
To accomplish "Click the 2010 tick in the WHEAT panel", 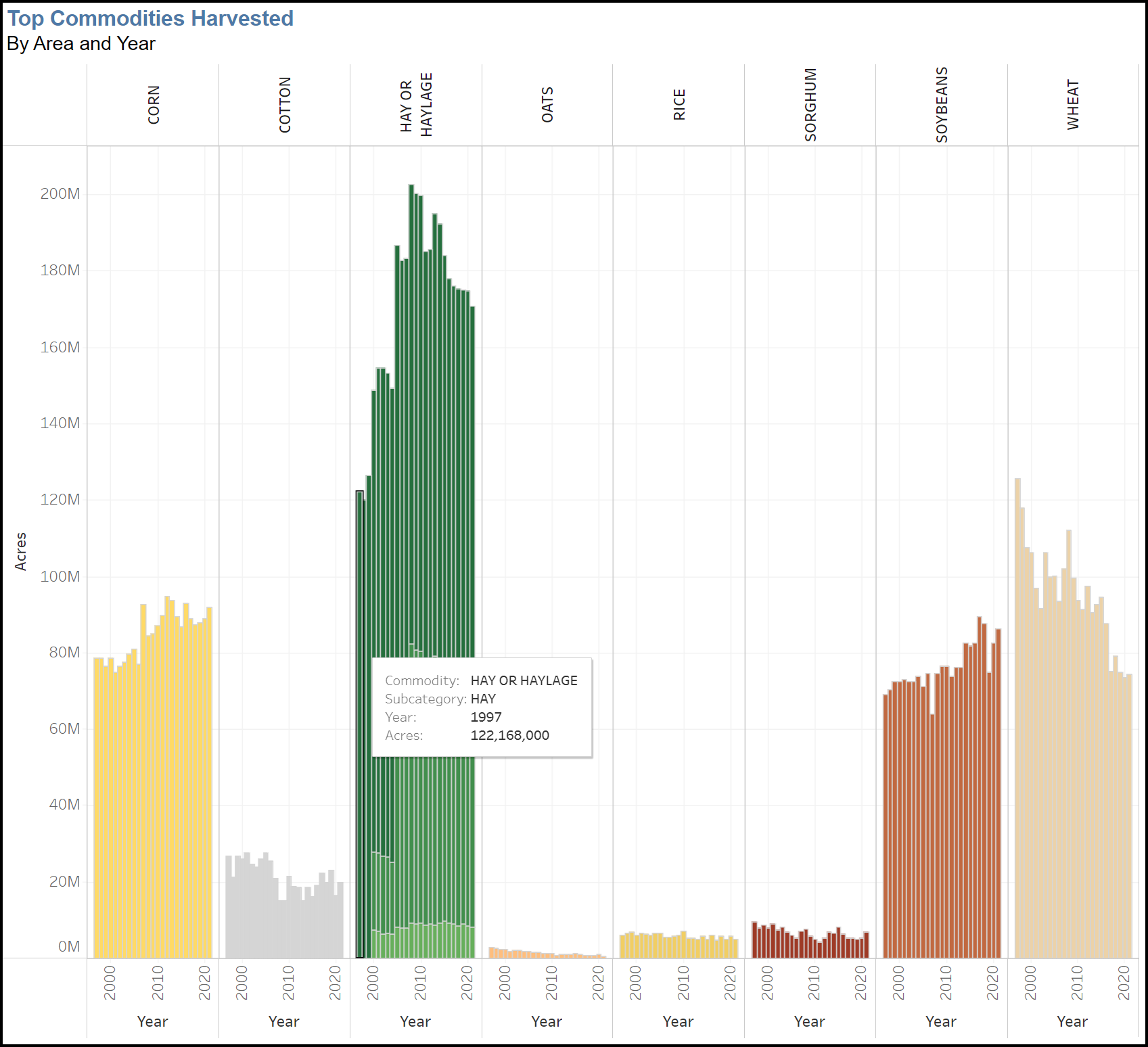I will pos(1077,983).
